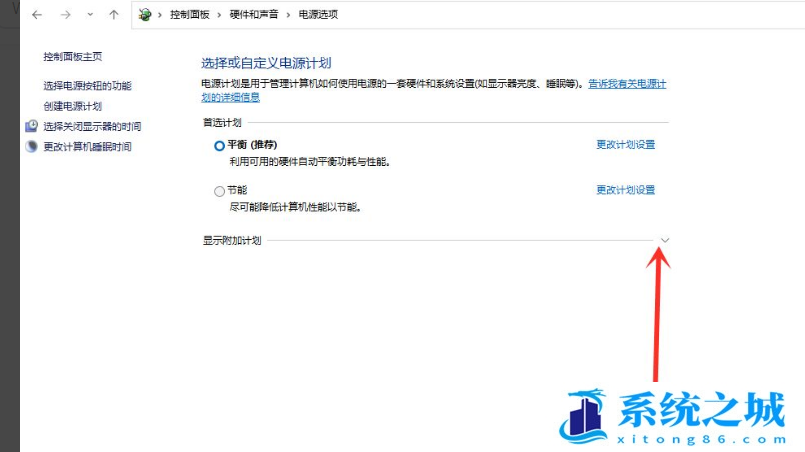Click the Control Panel icon in address bar
805x452 pixels.
click(x=147, y=15)
